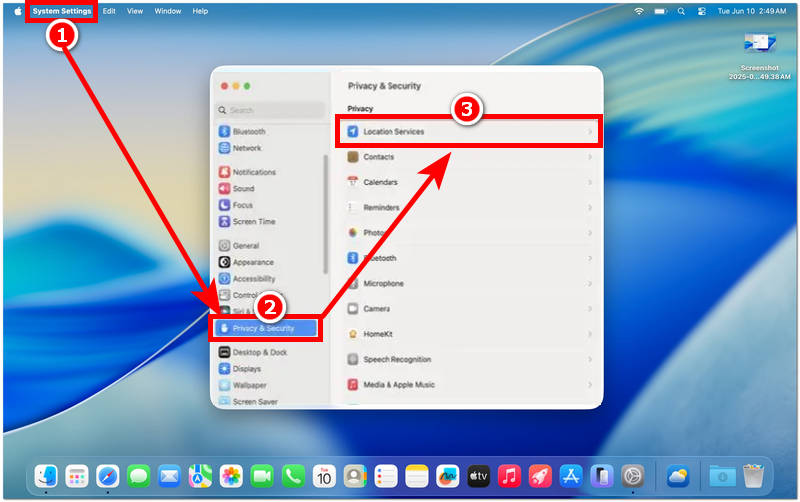Open the Weather app in the Dock
The width and height of the screenshot is (800, 502).
coord(678,476)
